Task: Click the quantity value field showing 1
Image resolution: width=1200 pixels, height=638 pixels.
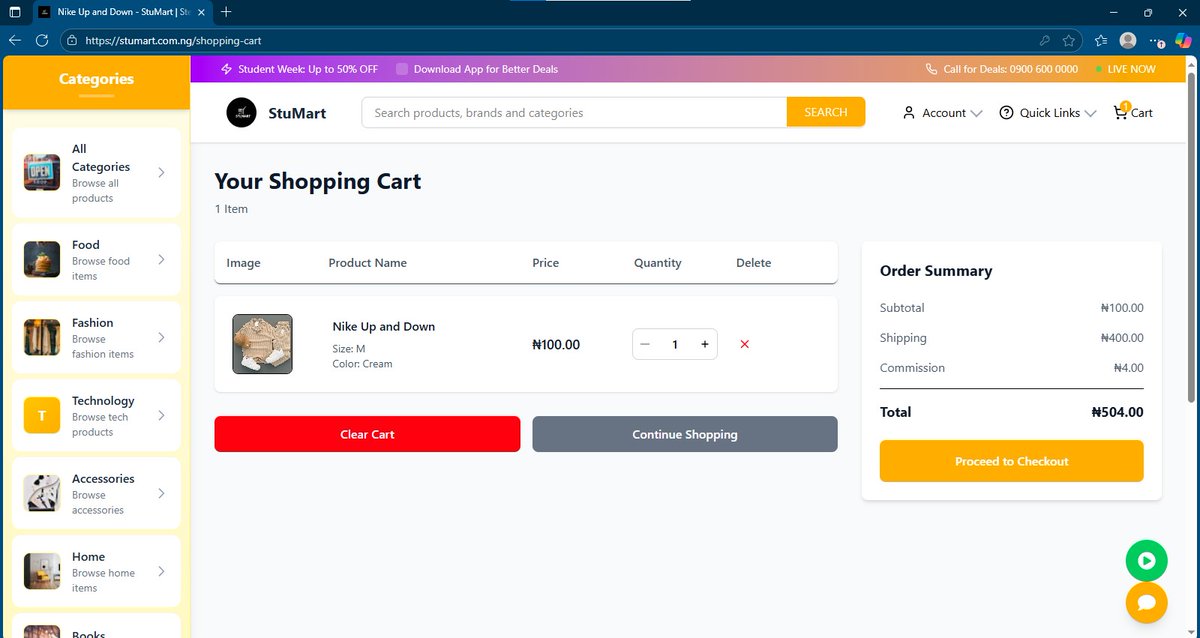Action: point(675,344)
